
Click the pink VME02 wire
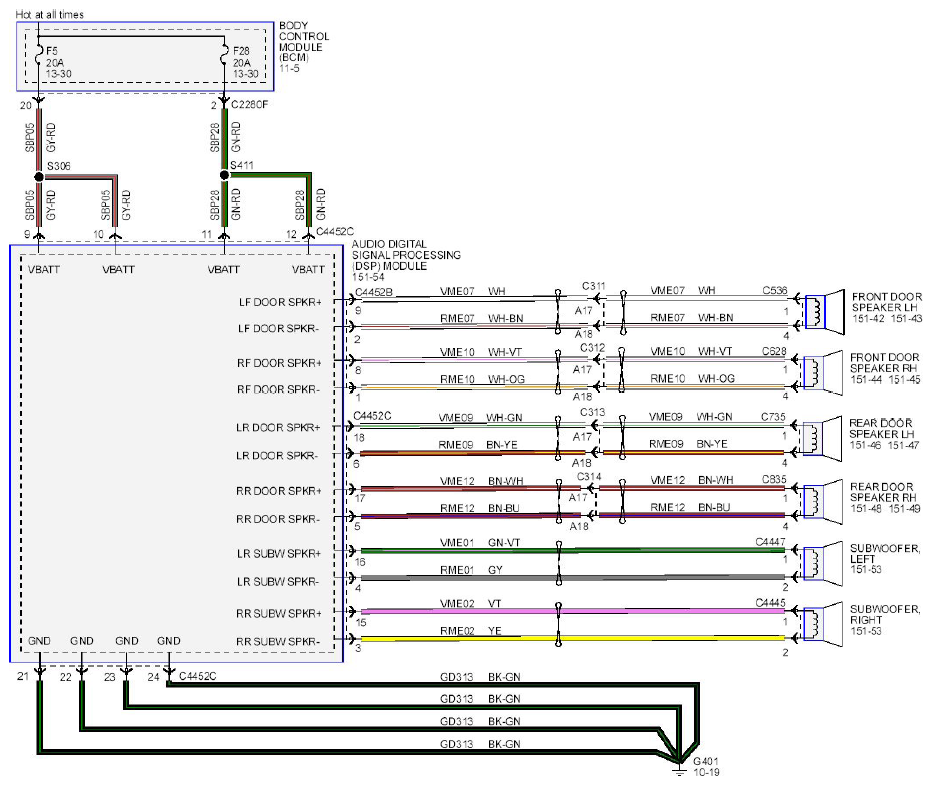572,611
